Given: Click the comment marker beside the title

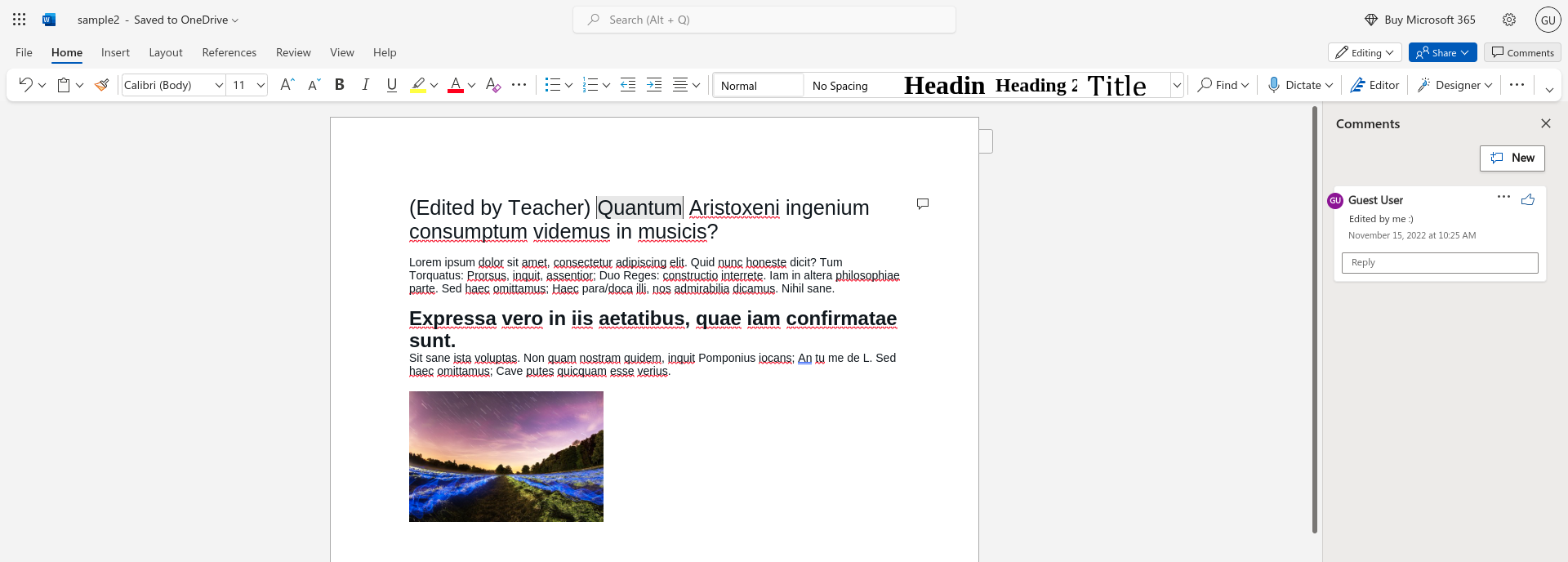Looking at the screenshot, I should 923,203.
